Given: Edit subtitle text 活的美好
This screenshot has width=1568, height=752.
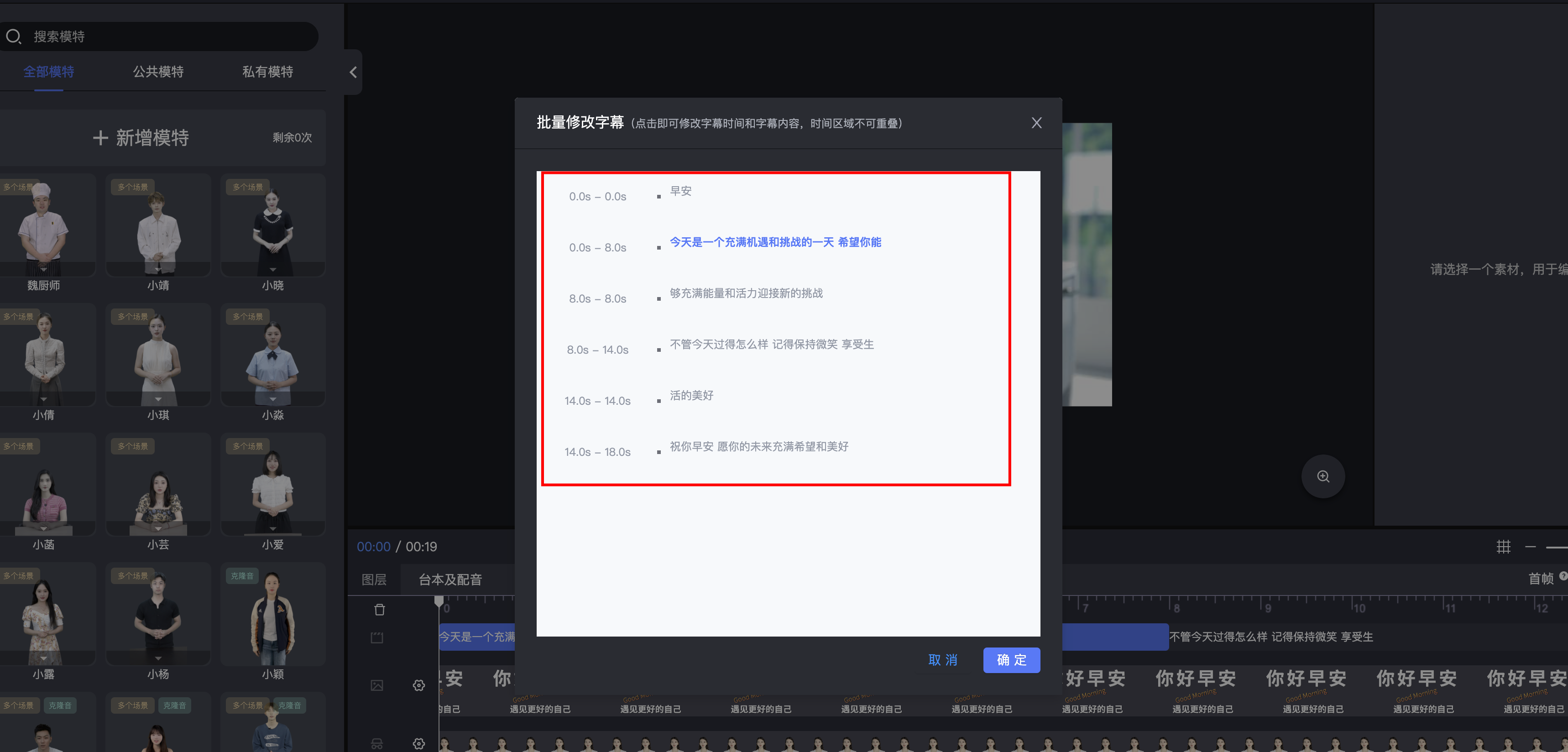Looking at the screenshot, I should click(691, 396).
